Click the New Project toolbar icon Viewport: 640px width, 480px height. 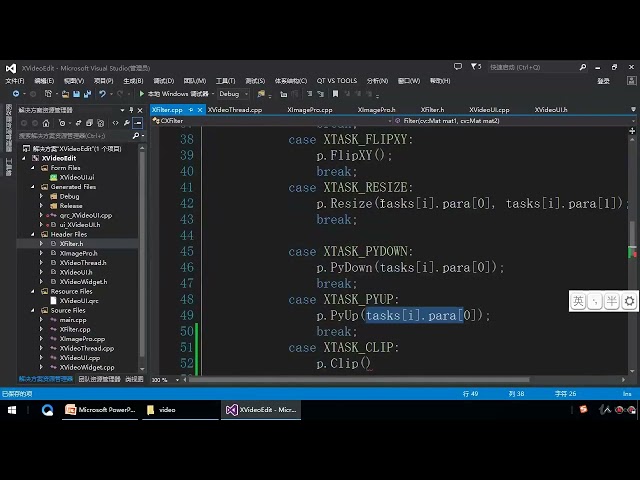click(x=48, y=94)
